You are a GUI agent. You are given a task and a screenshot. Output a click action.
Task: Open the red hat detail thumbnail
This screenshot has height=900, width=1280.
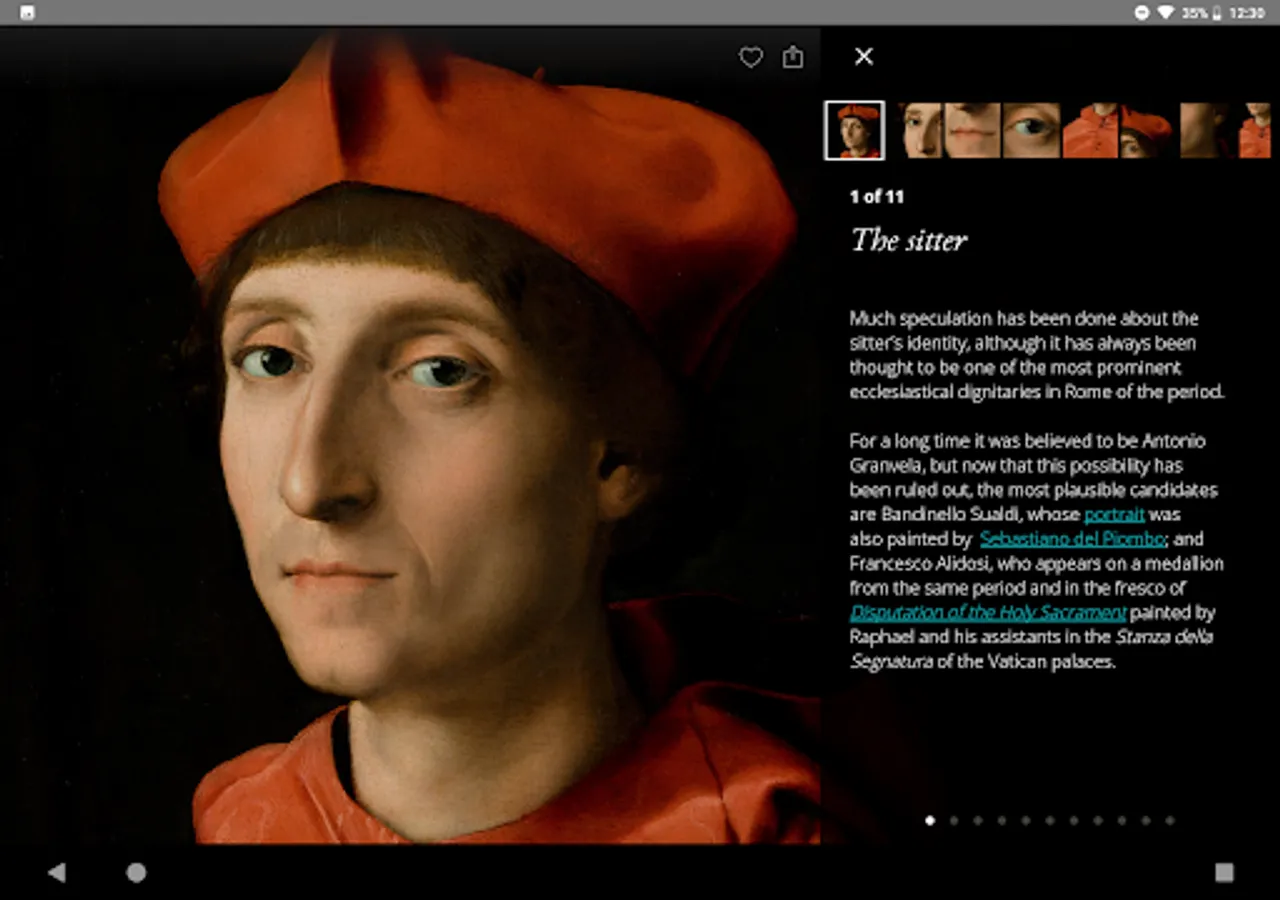pyautogui.click(x=1147, y=130)
